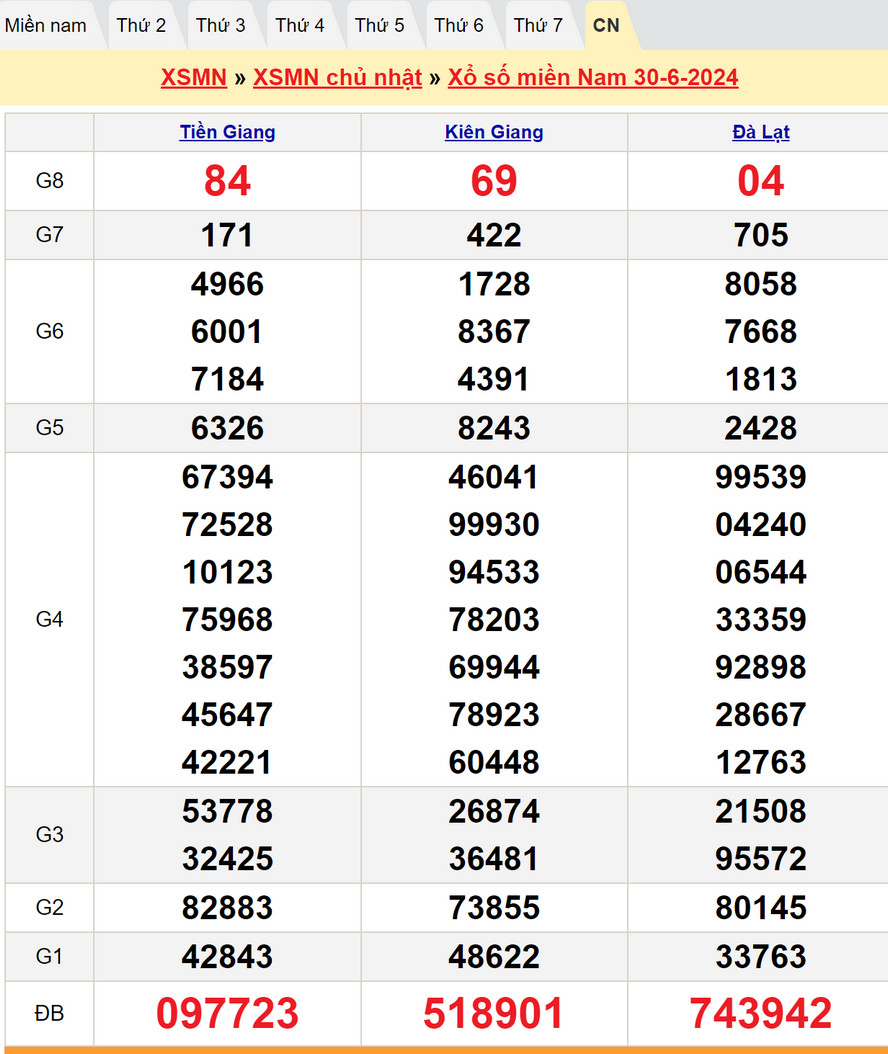
Task: Open the Tiền Giang province link
Action: [227, 132]
